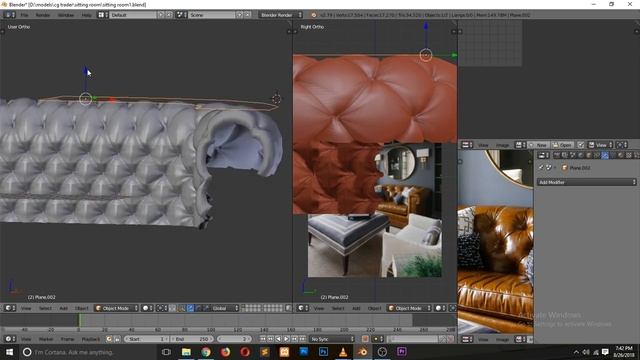Open left viewport Object menu
The width and height of the screenshot is (640, 360).
[x=81, y=308]
